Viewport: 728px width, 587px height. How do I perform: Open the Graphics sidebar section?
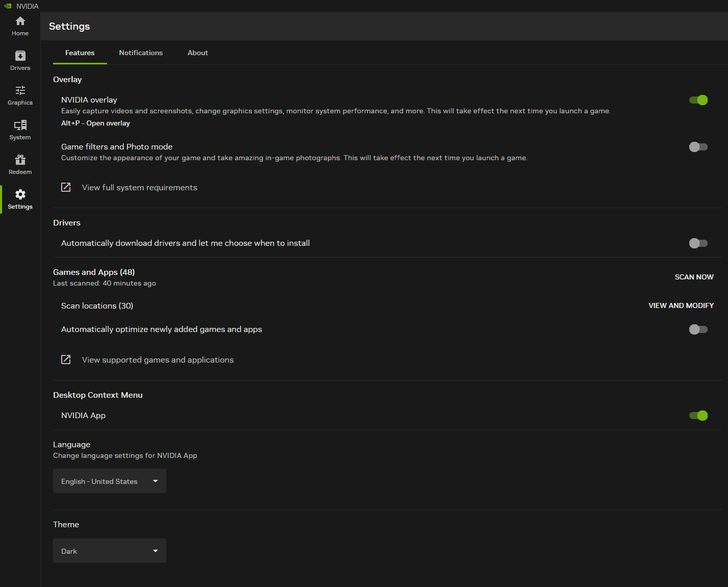tap(20, 95)
